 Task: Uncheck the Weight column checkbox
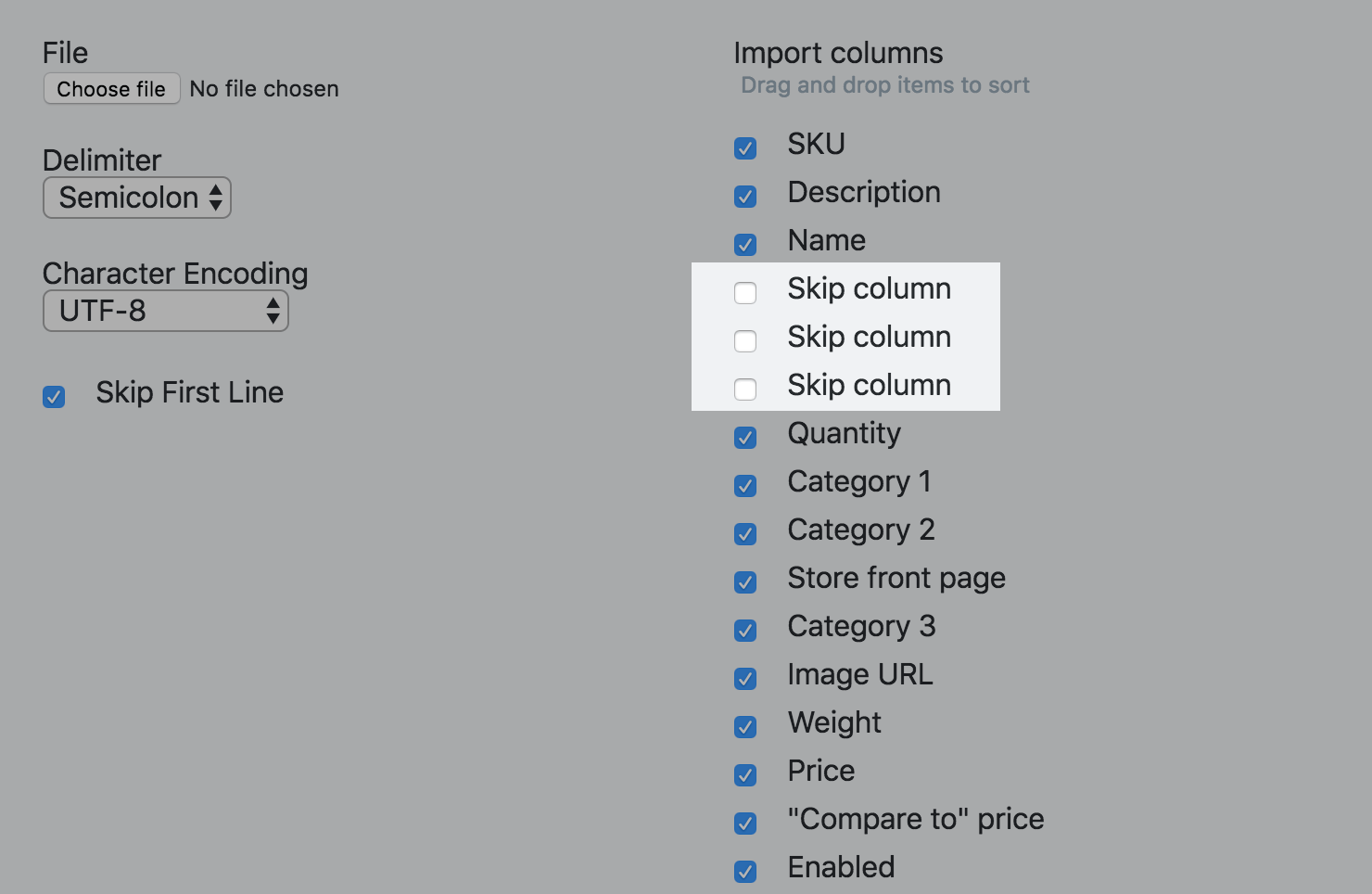(x=745, y=727)
